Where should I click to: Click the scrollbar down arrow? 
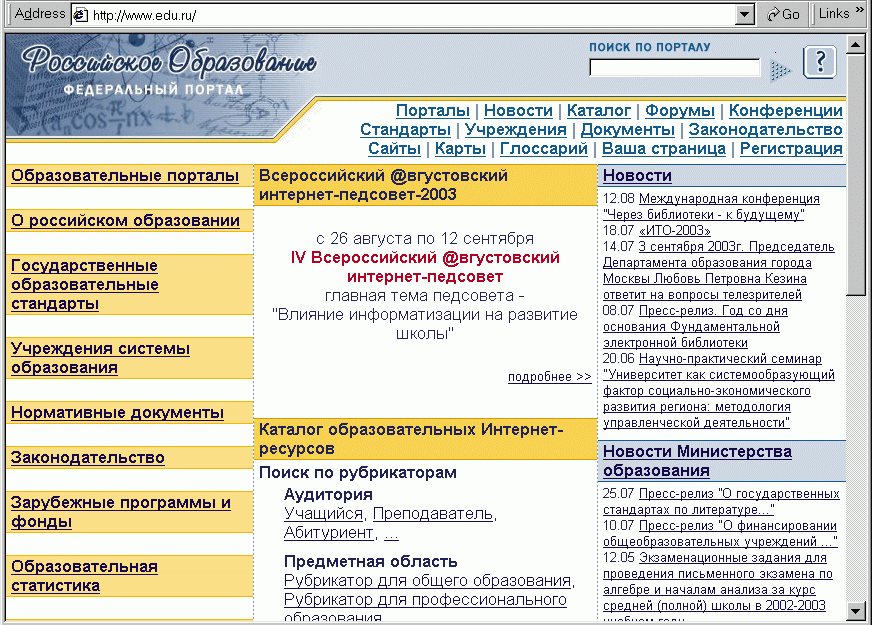pos(855,611)
